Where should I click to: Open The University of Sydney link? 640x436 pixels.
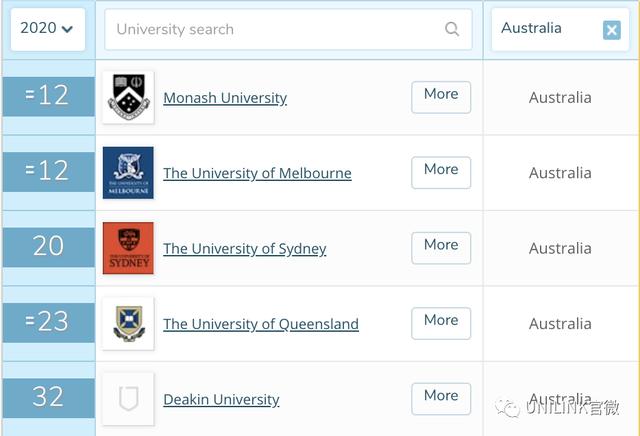244,249
